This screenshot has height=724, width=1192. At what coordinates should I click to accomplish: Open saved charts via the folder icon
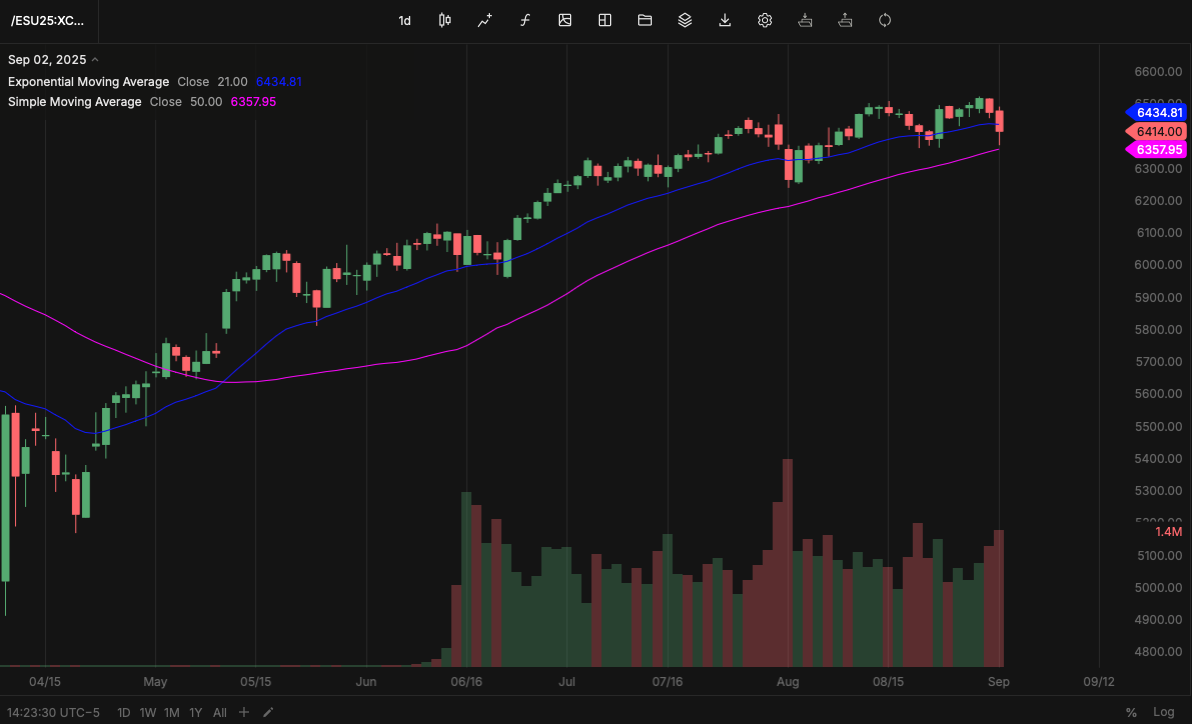(x=645, y=20)
